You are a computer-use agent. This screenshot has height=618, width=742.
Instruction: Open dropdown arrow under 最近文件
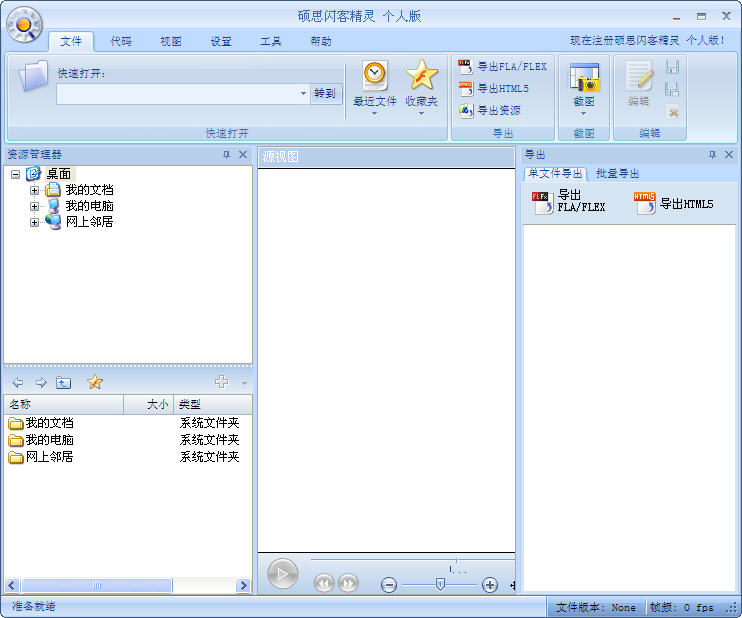point(374,114)
